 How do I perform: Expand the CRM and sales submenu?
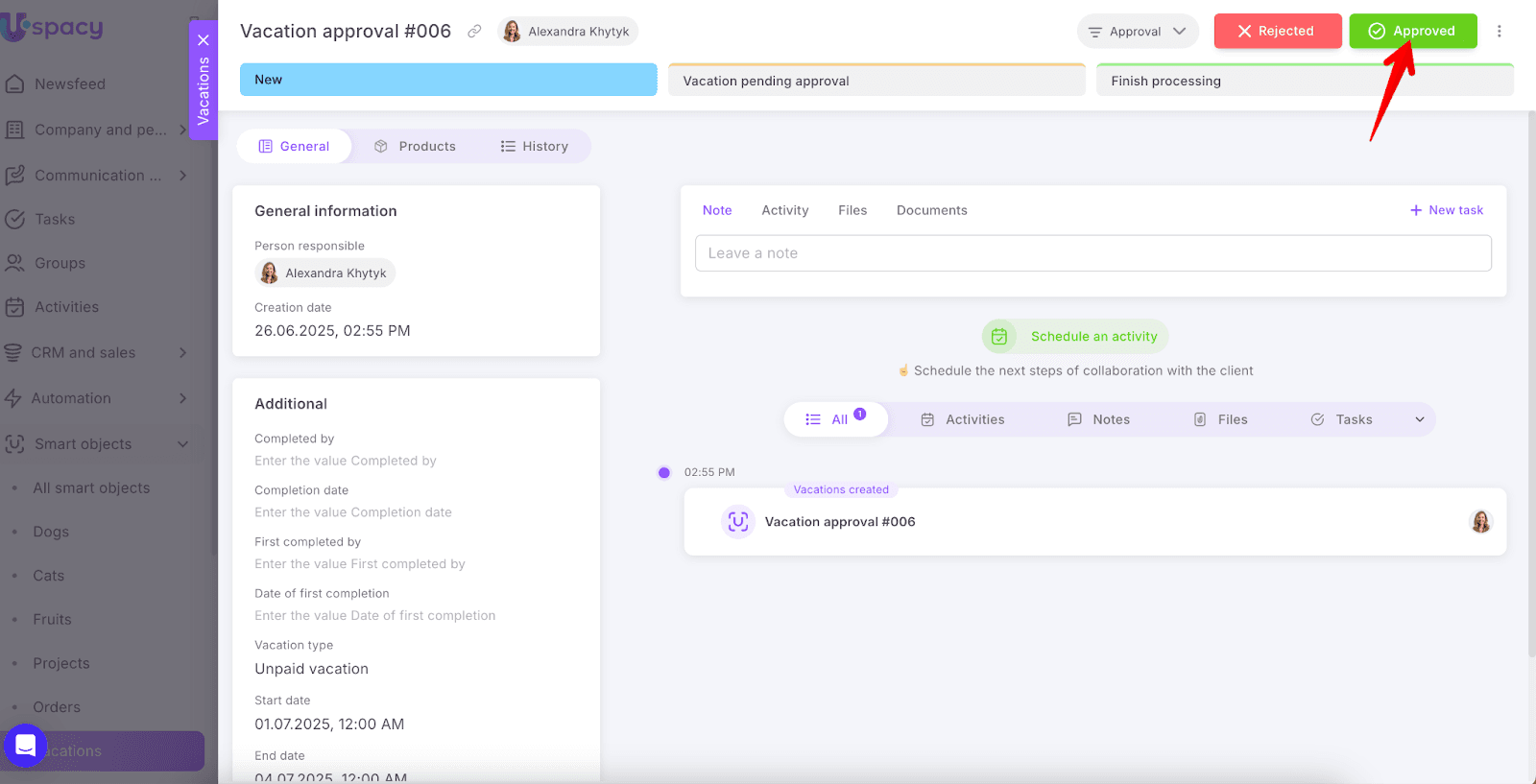tap(182, 353)
